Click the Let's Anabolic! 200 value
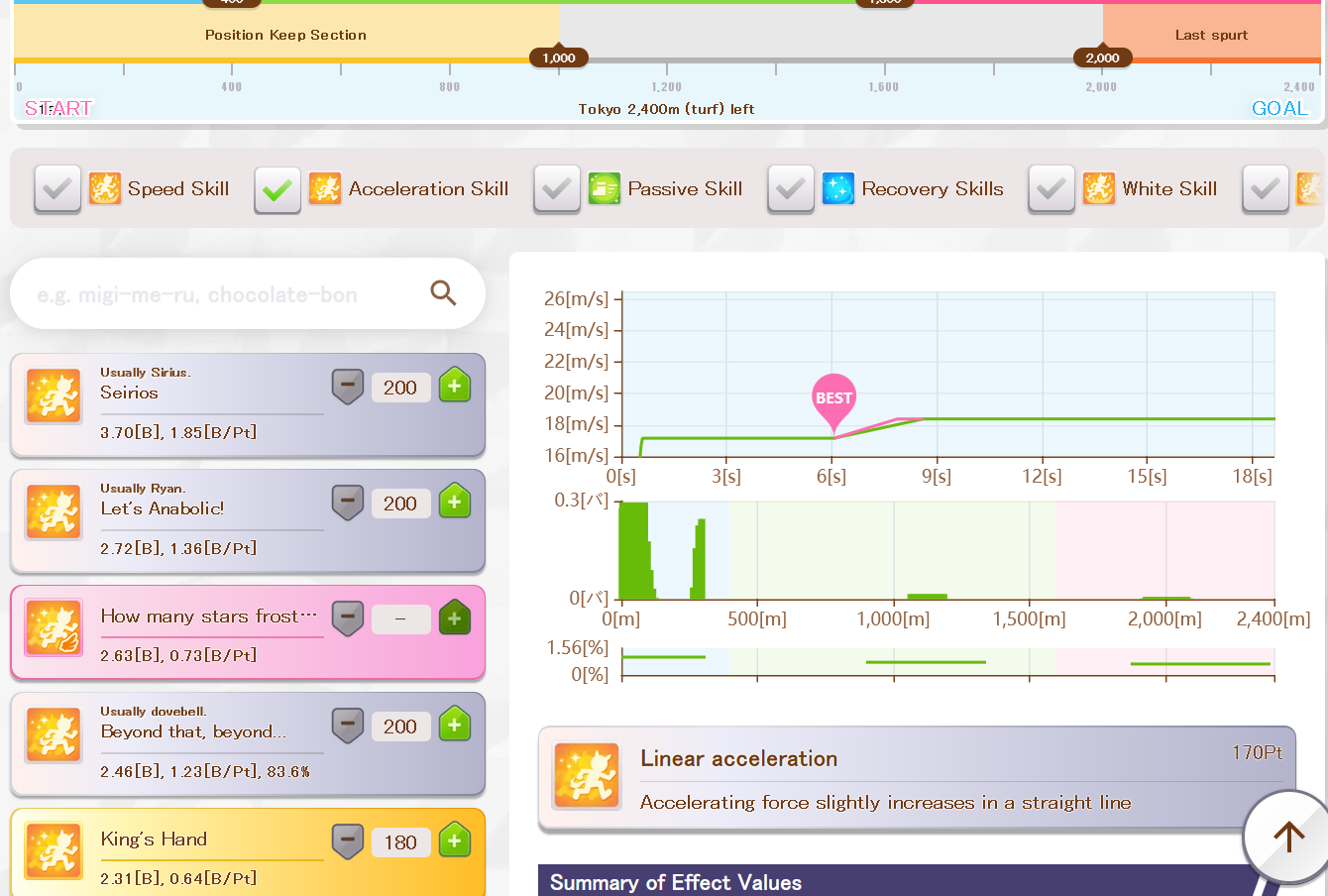The height and width of the screenshot is (896, 1328). pos(400,504)
